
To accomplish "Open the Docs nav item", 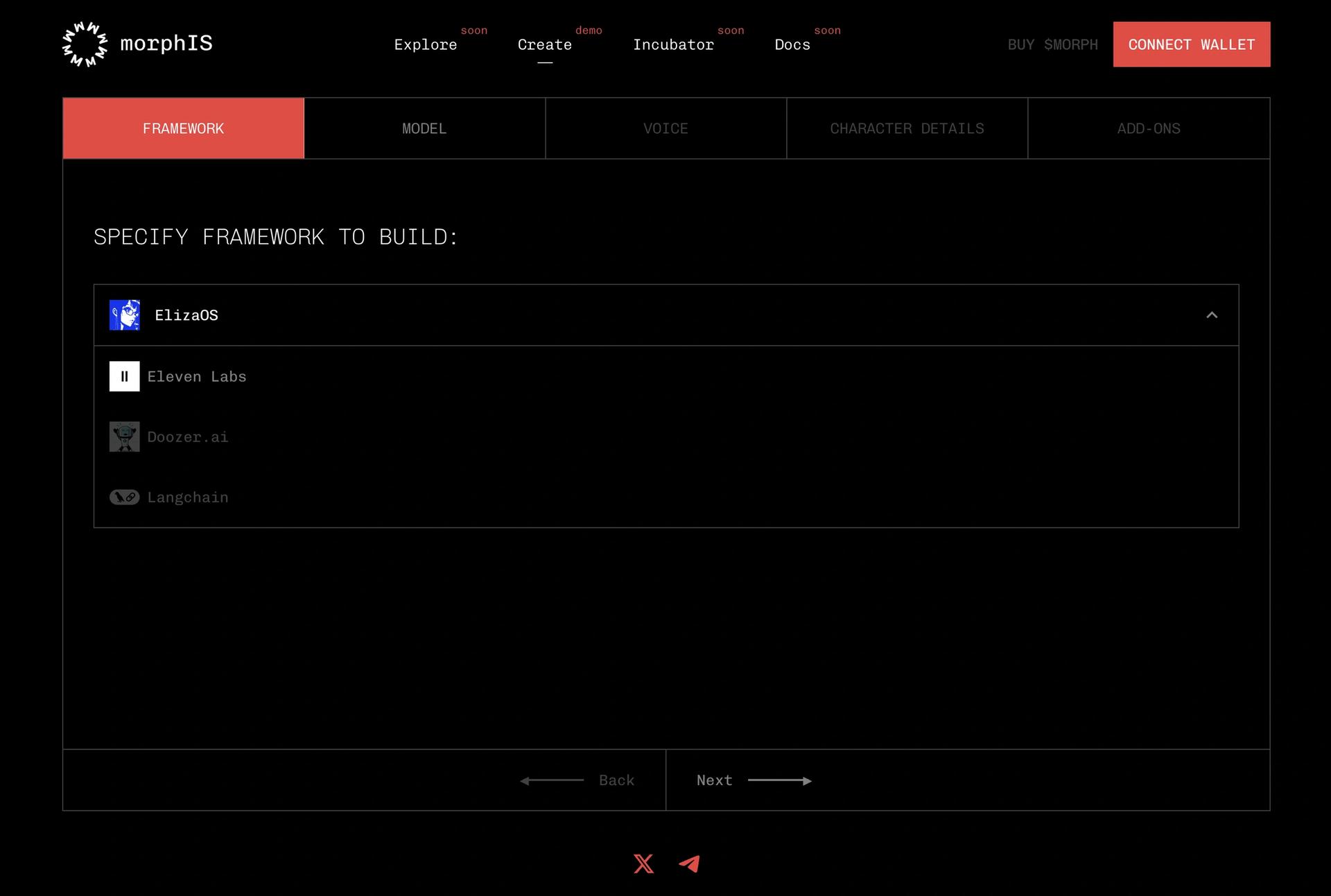I will pyautogui.click(x=792, y=44).
